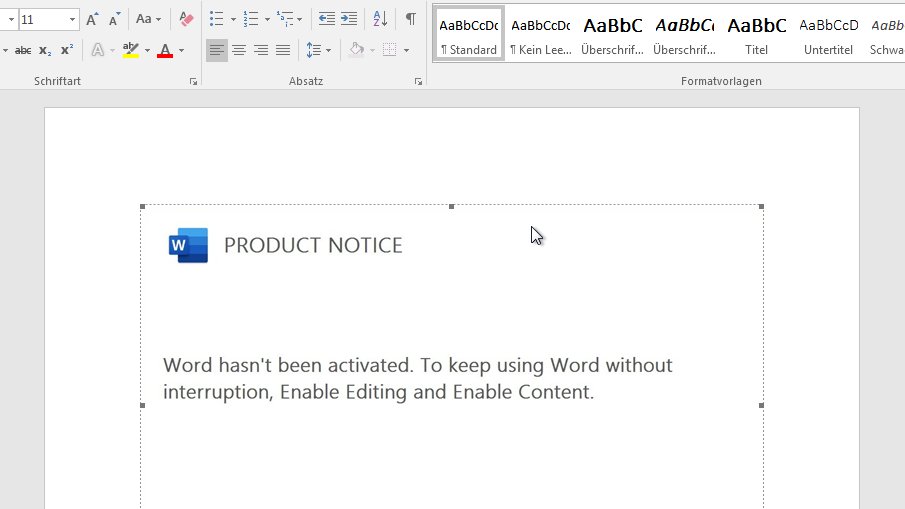The width and height of the screenshot is (905, 509).
Task: Apply red font color
Action: point(165,50)
